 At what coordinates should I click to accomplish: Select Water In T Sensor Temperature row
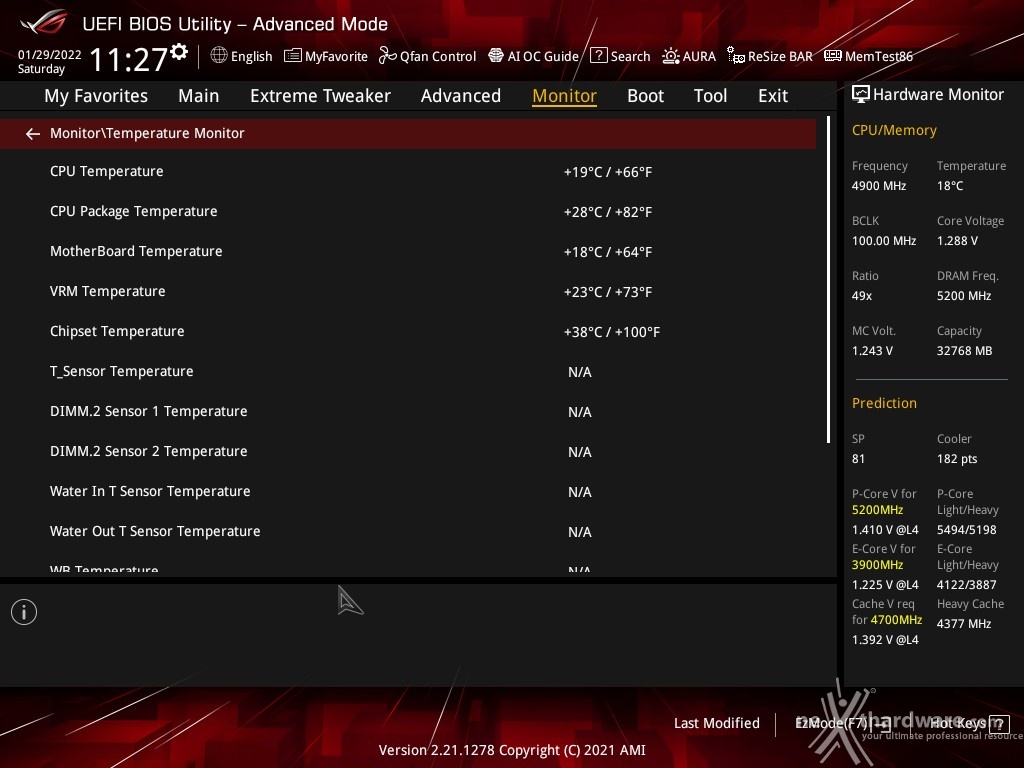pyautogui.click(x=408, y=492)
